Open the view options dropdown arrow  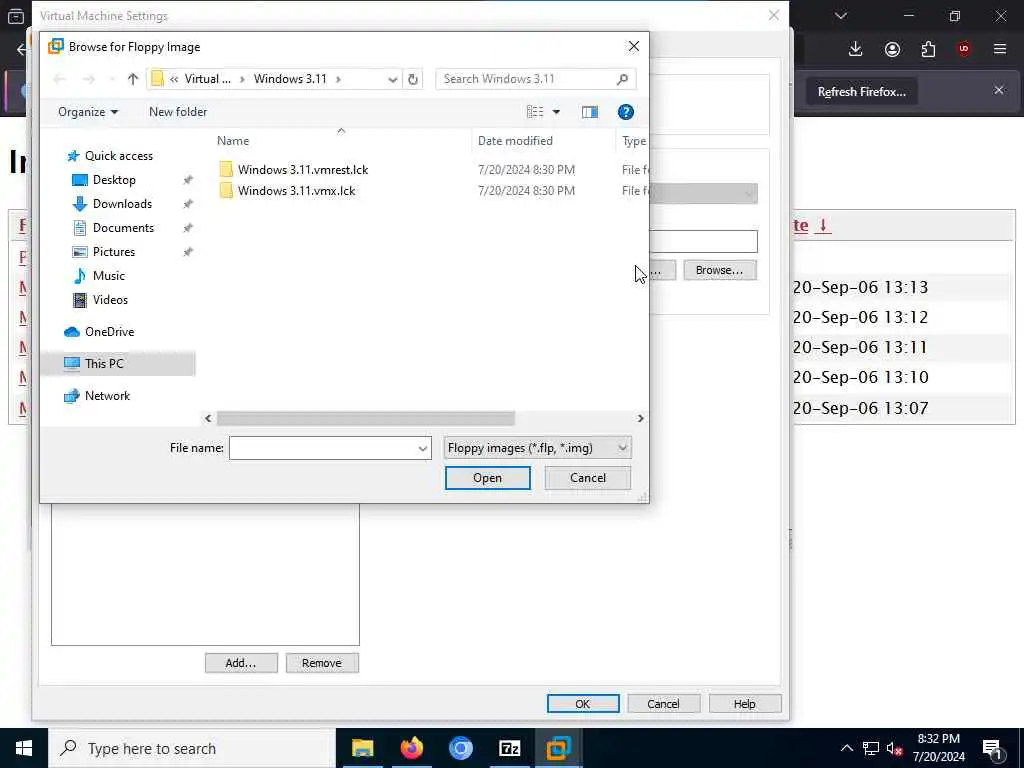[x=556, y=112]
